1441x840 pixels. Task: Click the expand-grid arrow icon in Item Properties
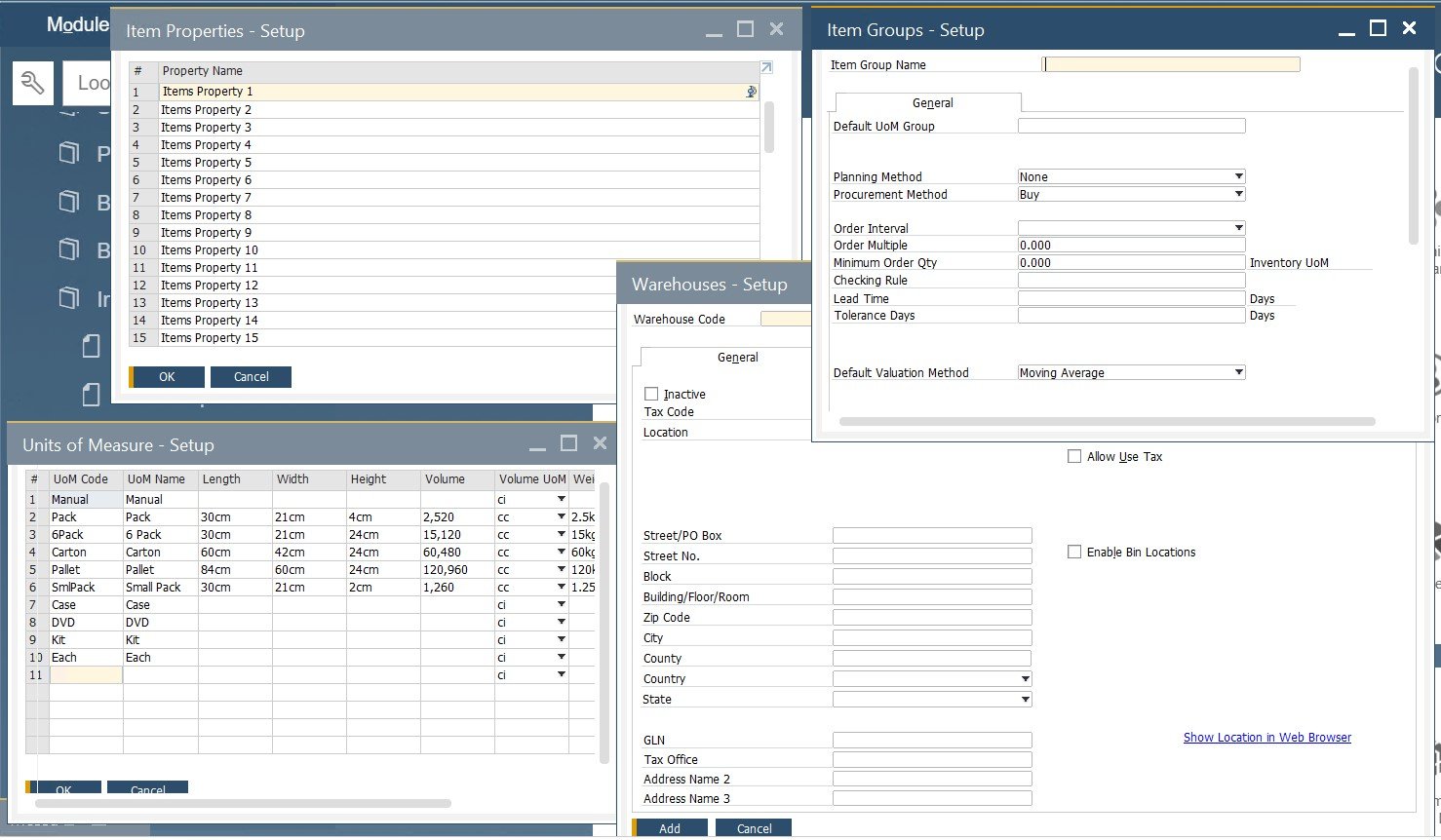765,67
